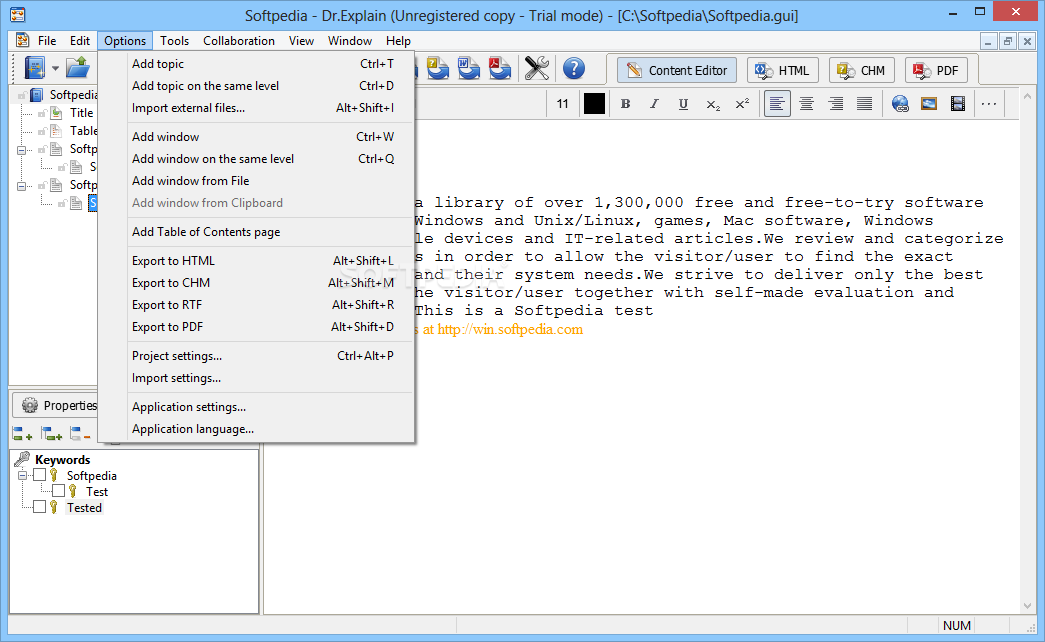Open the Edit menu

80,41
